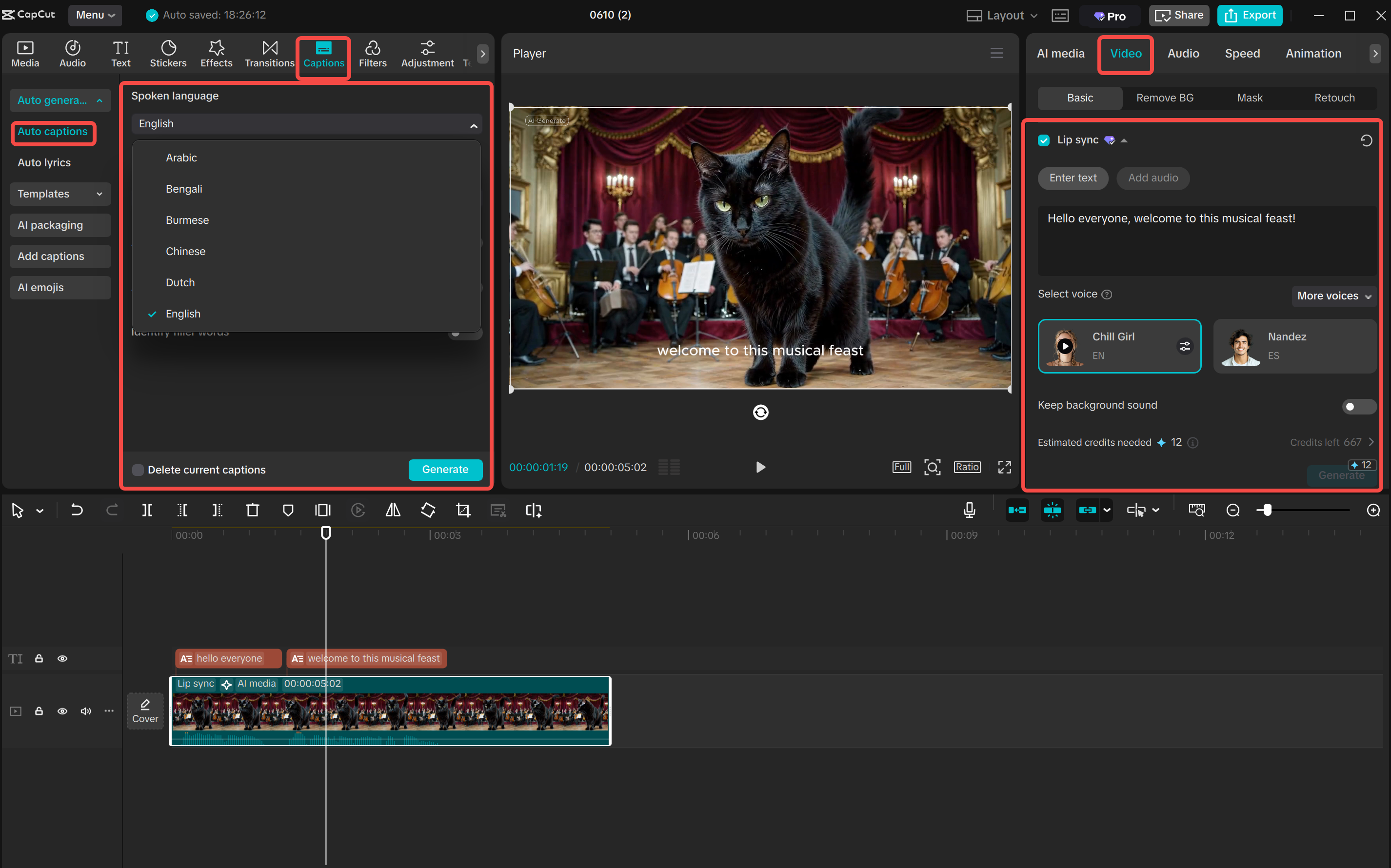
Task: Select the Chill Girl voice card
Action: 1118,346
